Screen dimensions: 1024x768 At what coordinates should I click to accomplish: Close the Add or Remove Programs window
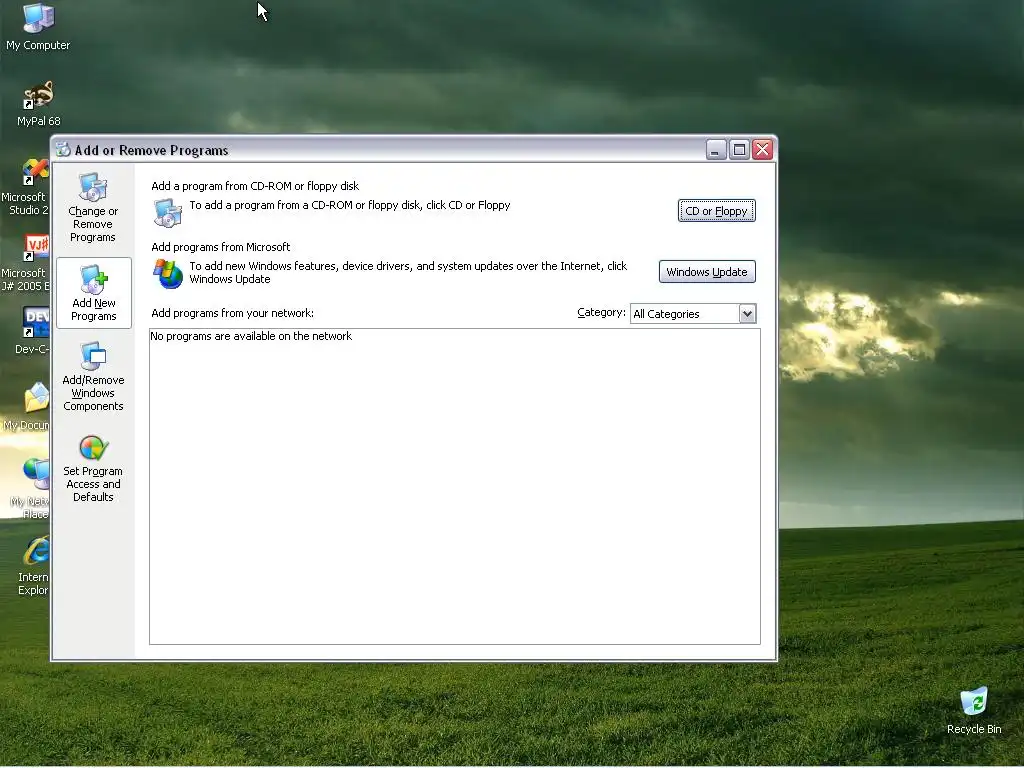click(x=762, y=150)
